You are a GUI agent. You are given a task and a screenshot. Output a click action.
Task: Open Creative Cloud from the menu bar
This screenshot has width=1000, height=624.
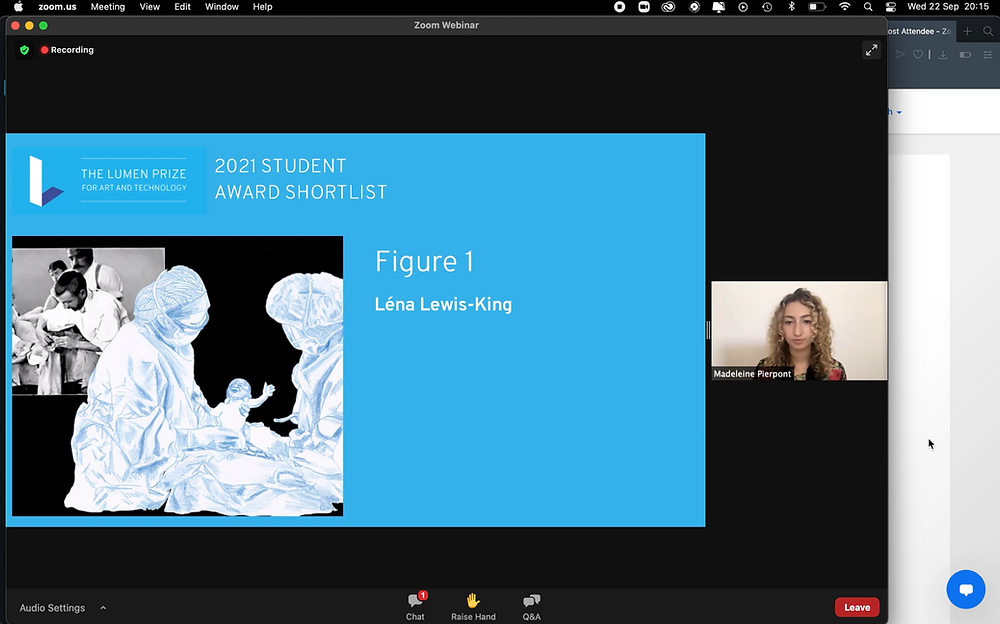coord(668,7)
